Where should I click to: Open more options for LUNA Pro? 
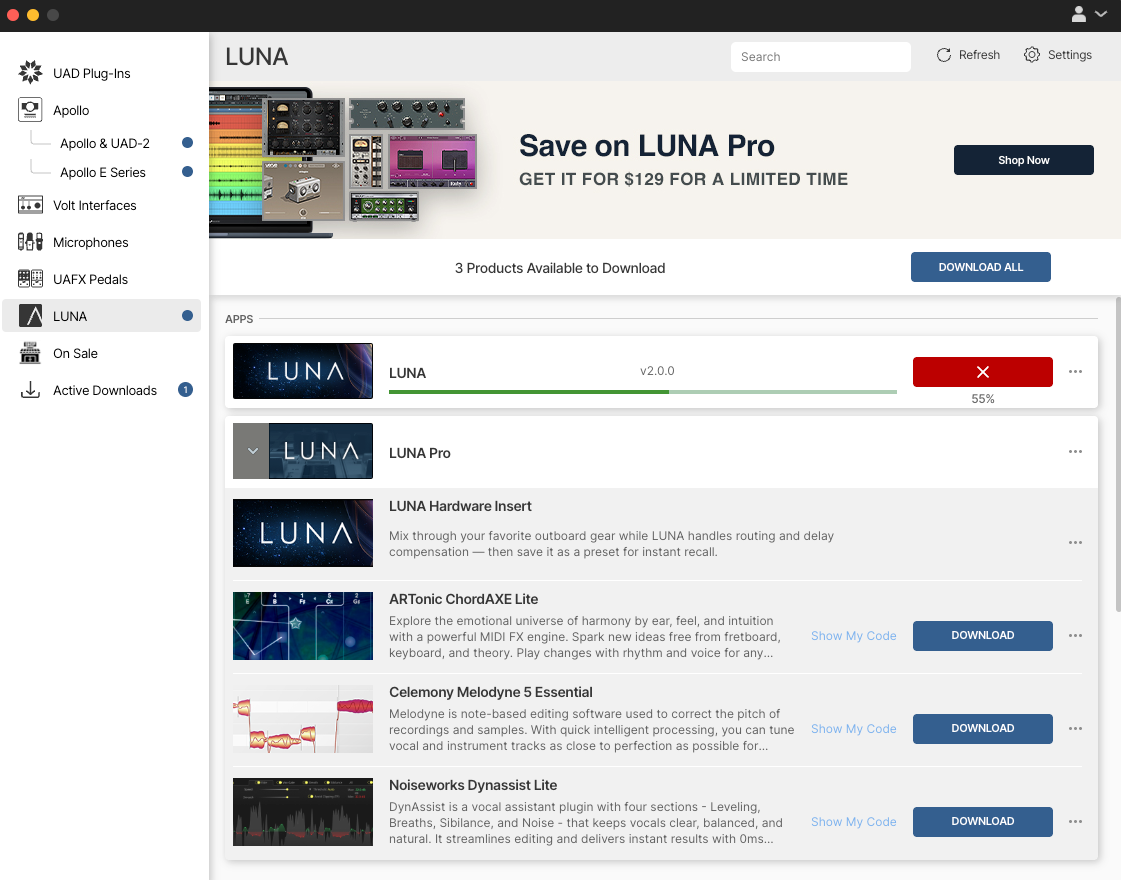click(1075, 452)
